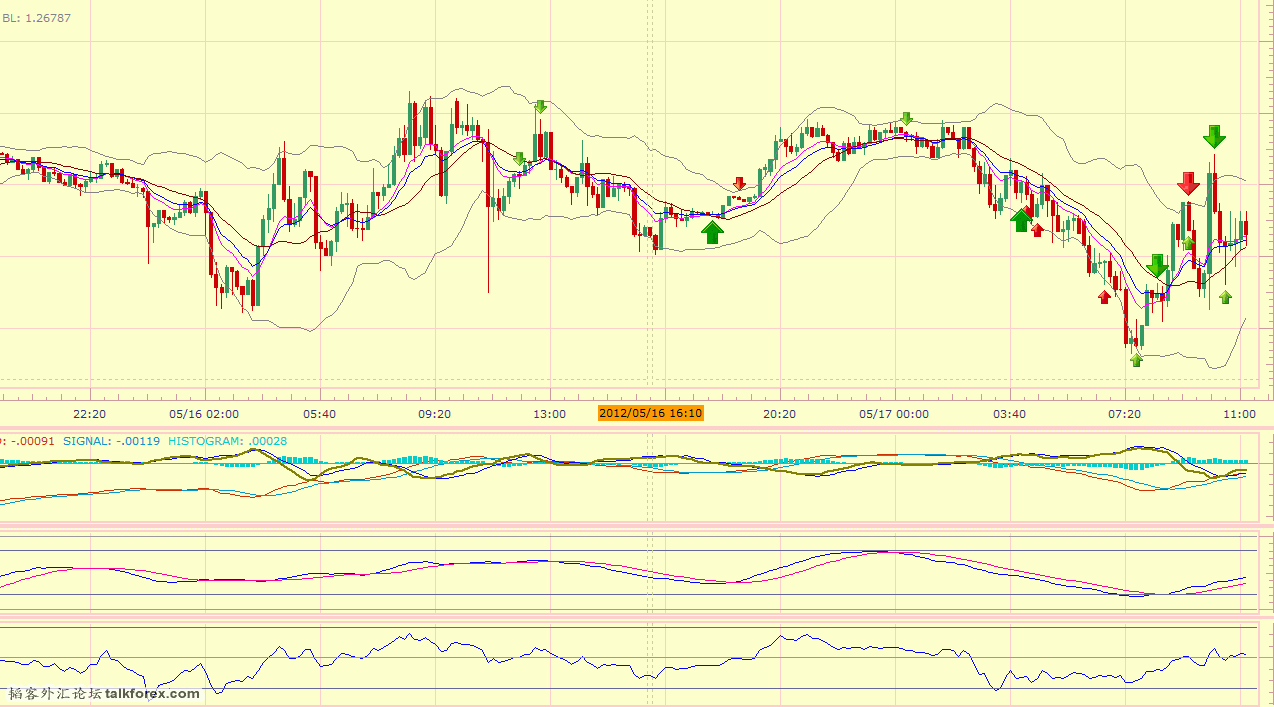The image size is (1274, 707).
Task: Click the small red down arrow before 20:20
Action: 739,184
